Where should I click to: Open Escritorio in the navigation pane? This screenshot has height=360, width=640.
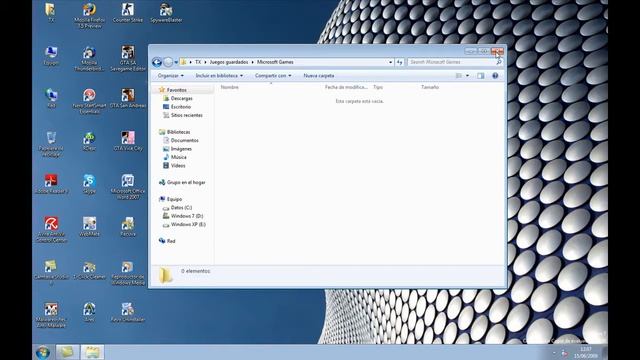point(181,107)
